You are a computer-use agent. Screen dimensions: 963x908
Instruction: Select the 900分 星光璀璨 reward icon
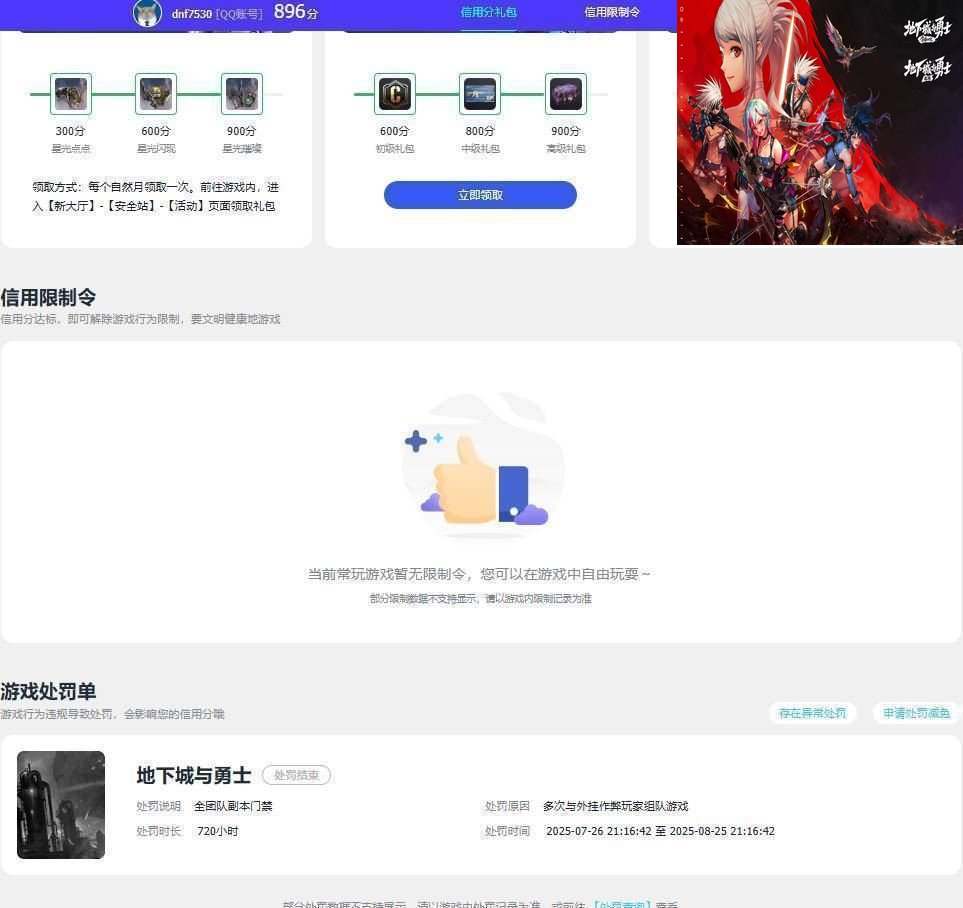pyautogui.click(x=242, y=94)
